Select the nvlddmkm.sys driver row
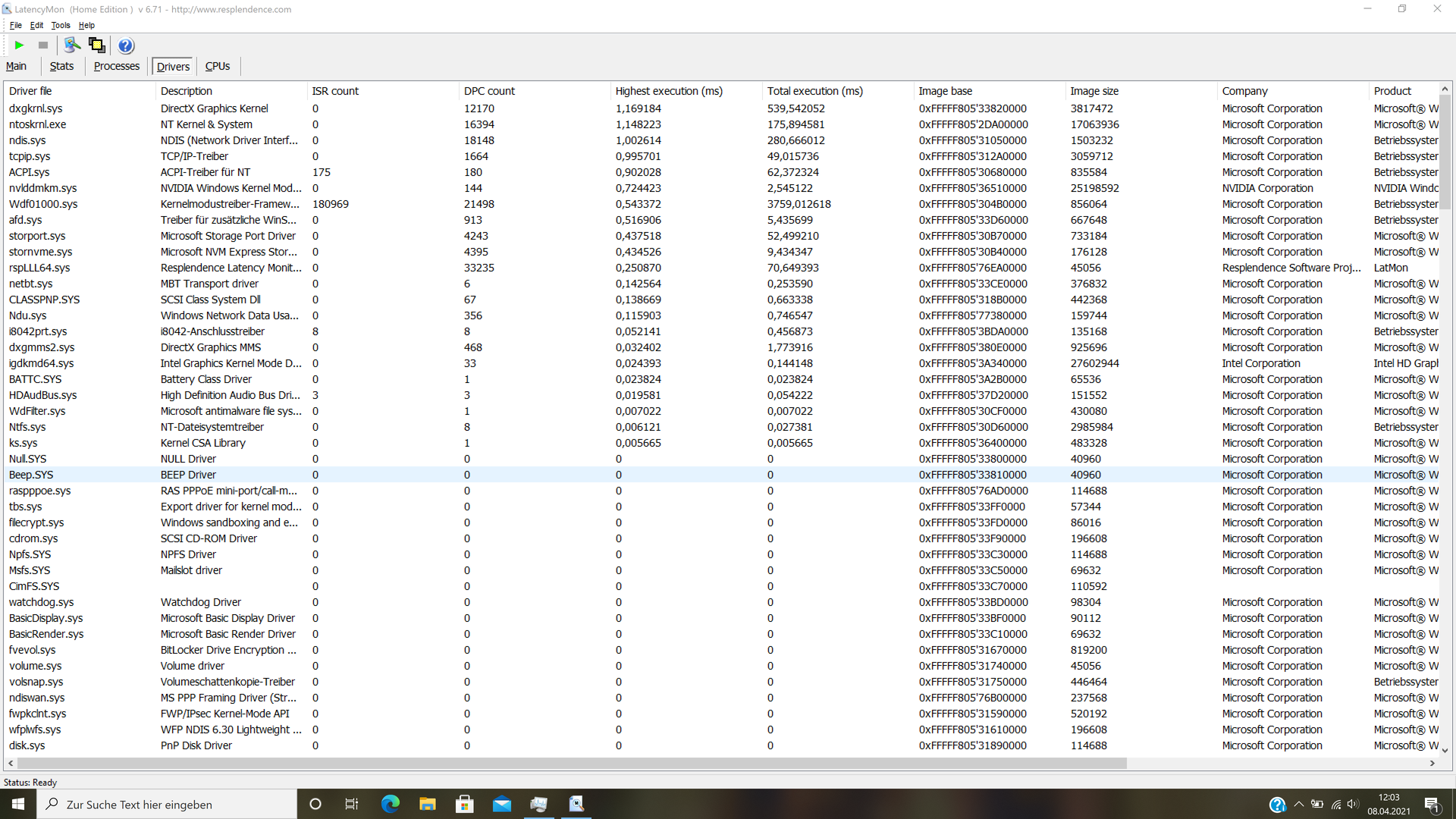Image resolution: width=1456 pixels, height=819 pixels. pos(42,188)
